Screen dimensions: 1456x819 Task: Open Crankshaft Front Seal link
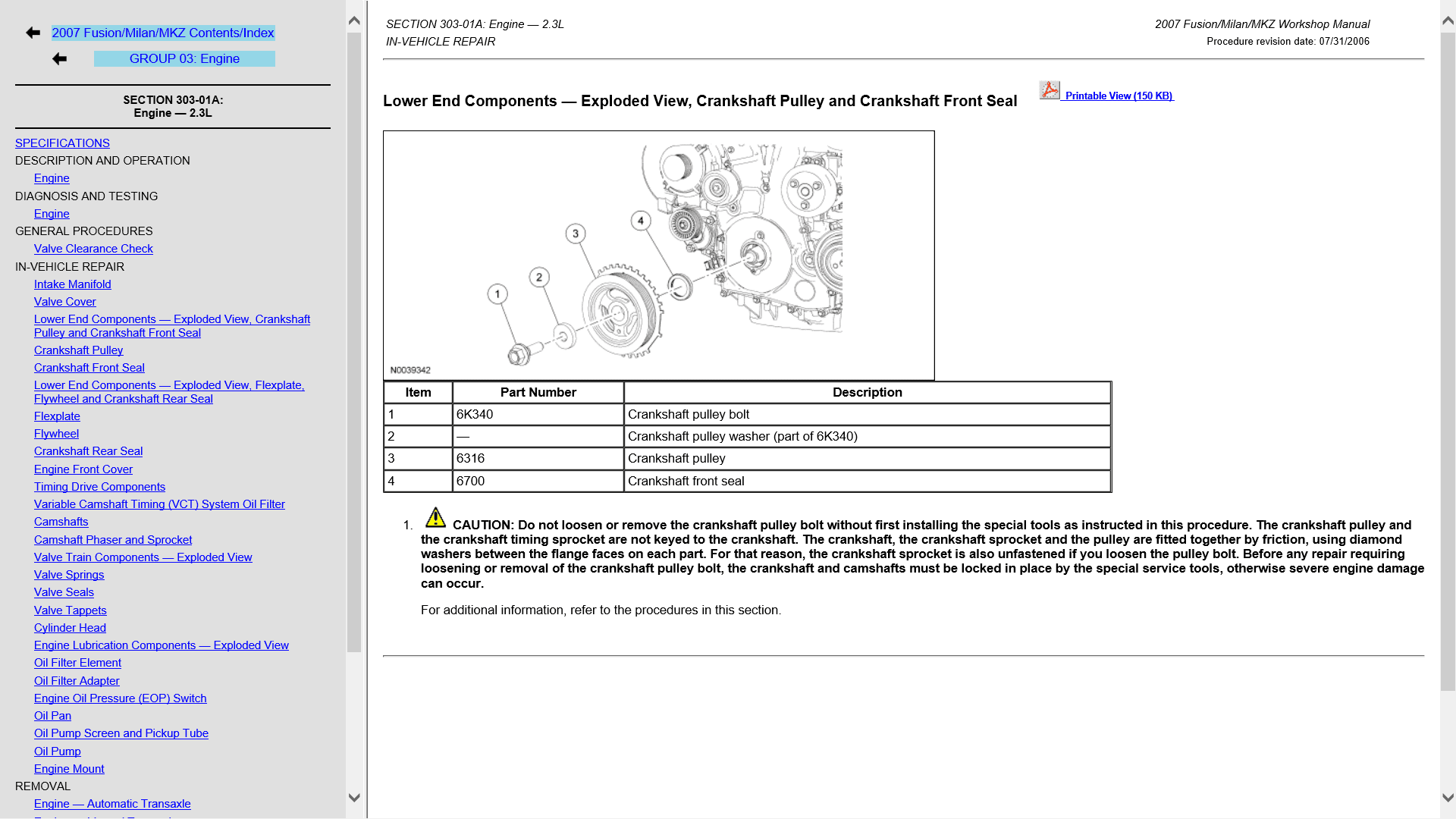pos(89,368)
